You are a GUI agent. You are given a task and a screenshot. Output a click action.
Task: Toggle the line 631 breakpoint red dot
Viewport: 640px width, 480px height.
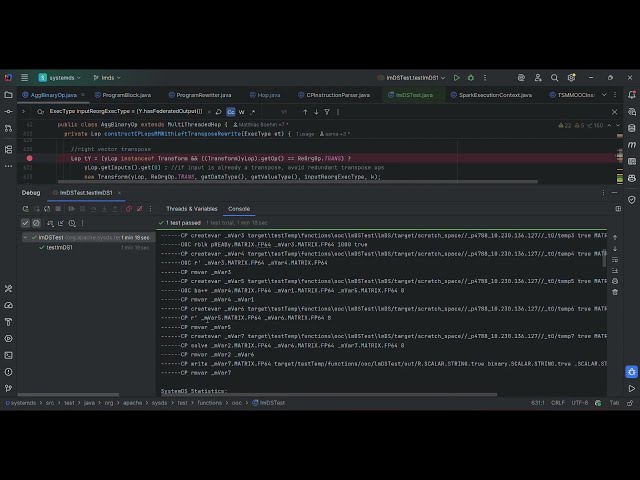click(x=29, y=158)
